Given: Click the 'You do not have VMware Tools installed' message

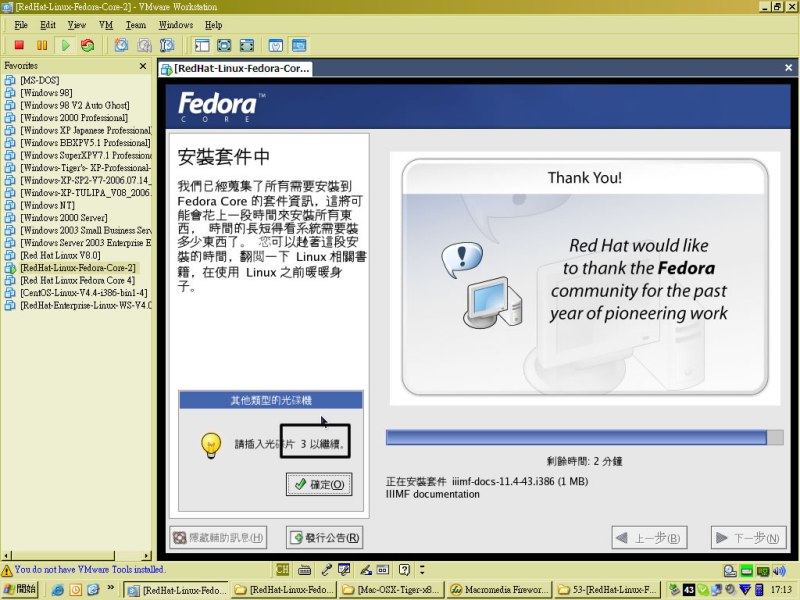Looking at the screenshot, I should click(x=89, y=569).
